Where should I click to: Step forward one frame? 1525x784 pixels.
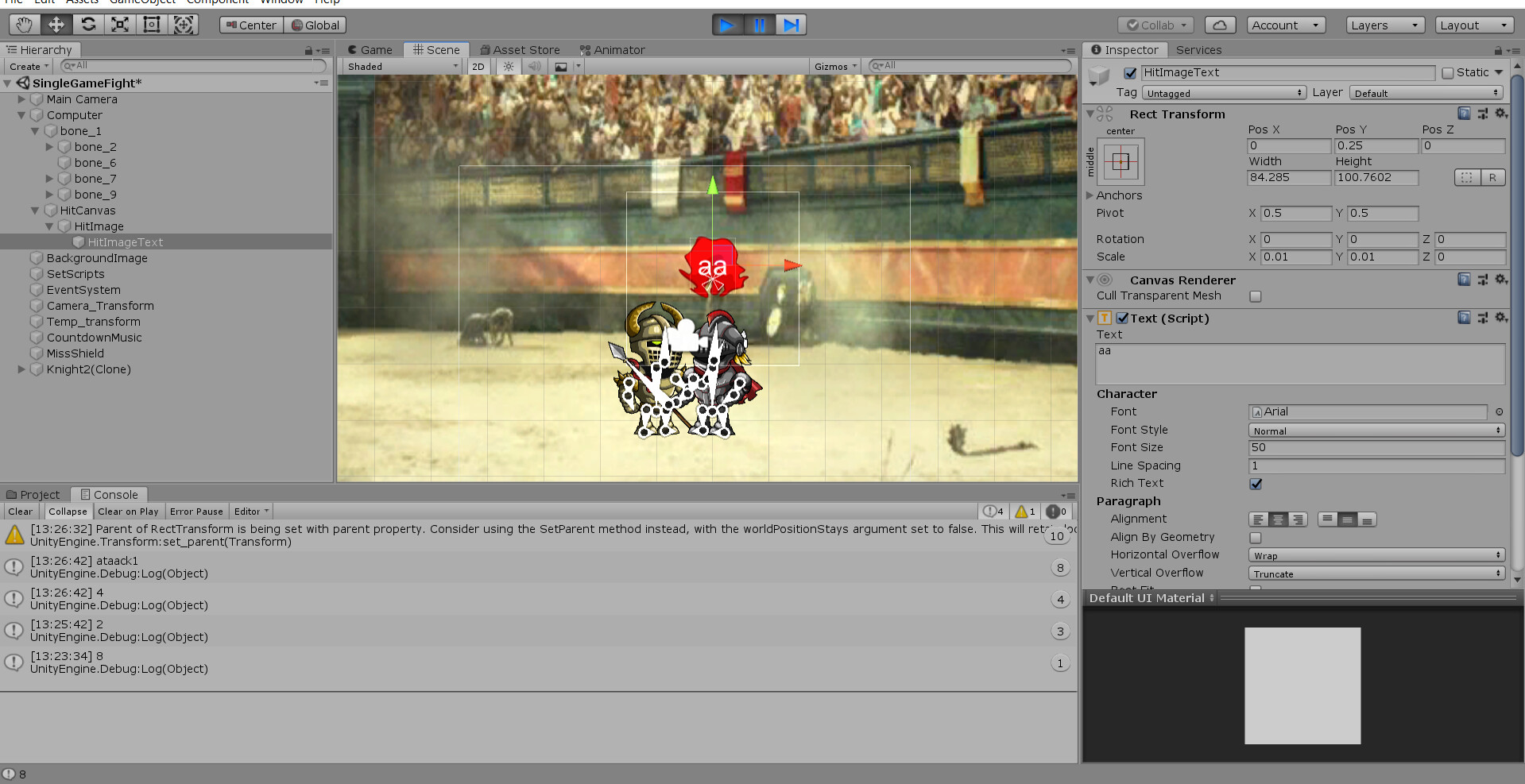tap(791, 25)
